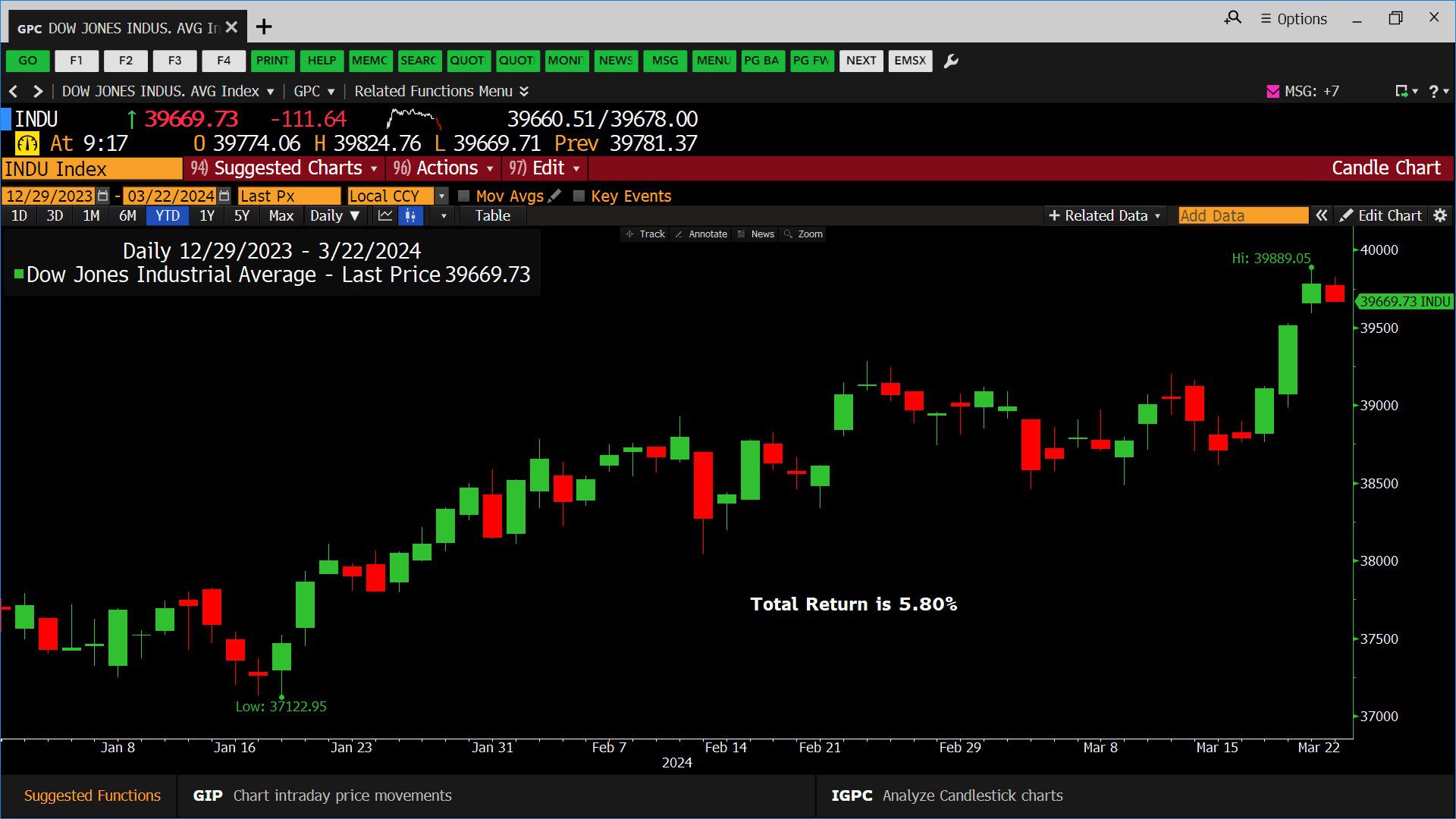Activate the Track crosshair tool
The height and width of the screenshot is (819, 1456).
point(645,234)
